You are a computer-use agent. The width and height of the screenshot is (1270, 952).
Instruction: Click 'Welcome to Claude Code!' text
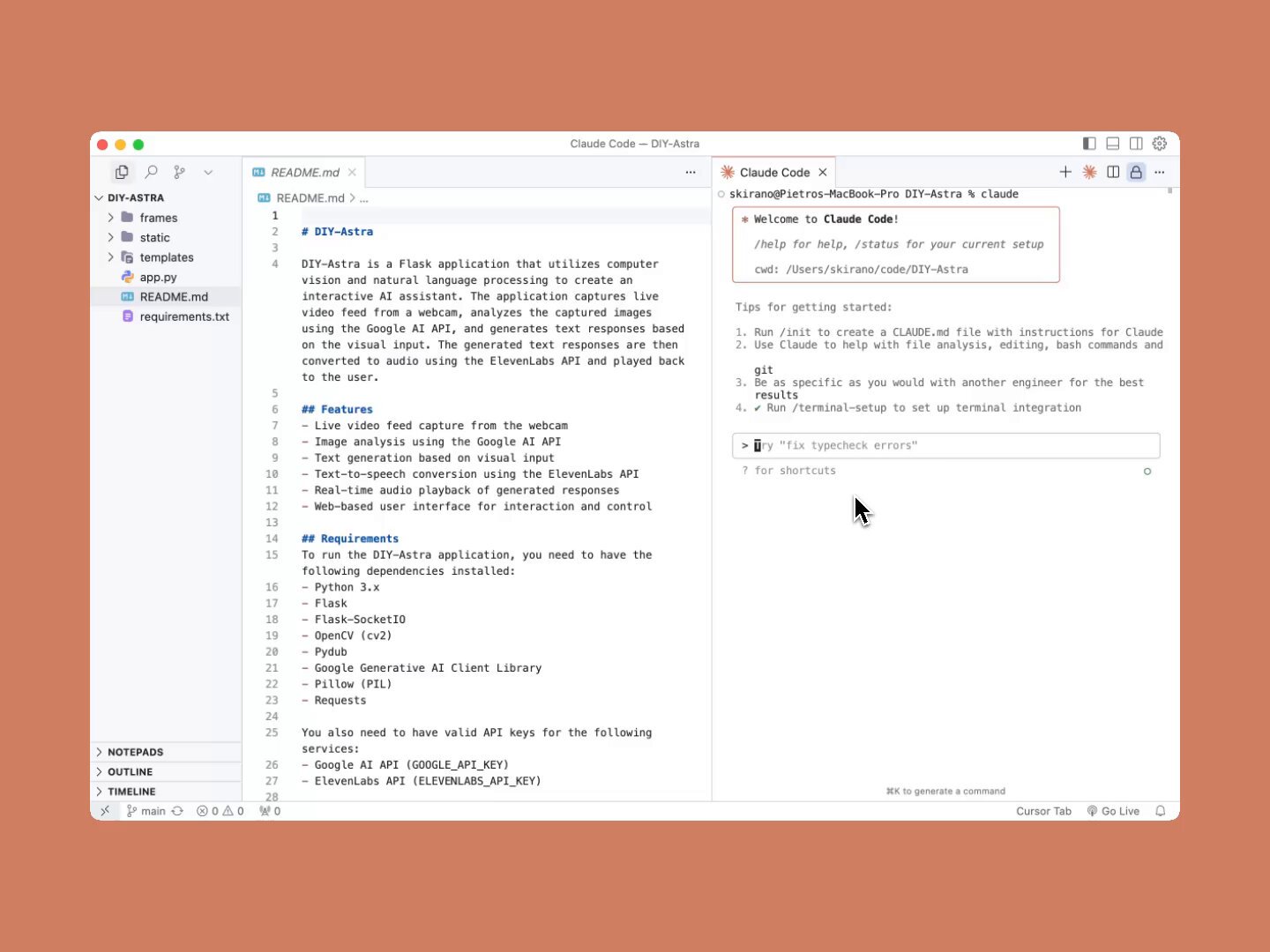click(x=826, y=219)
